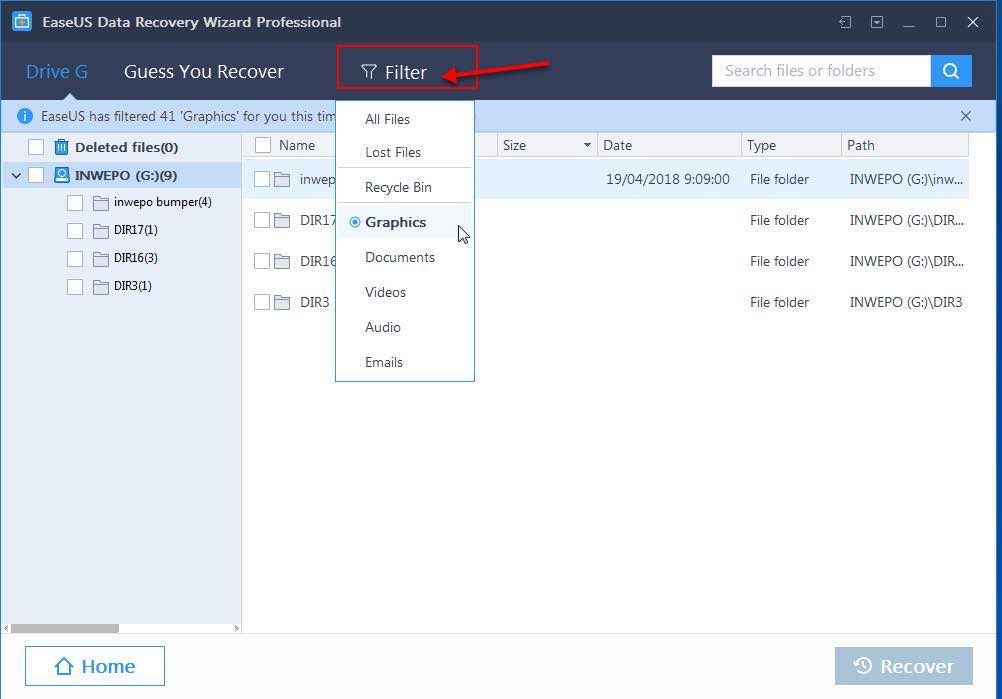Click the DIR3 folder icon in the tree
1002x699 pixels.
pos(100,287)
